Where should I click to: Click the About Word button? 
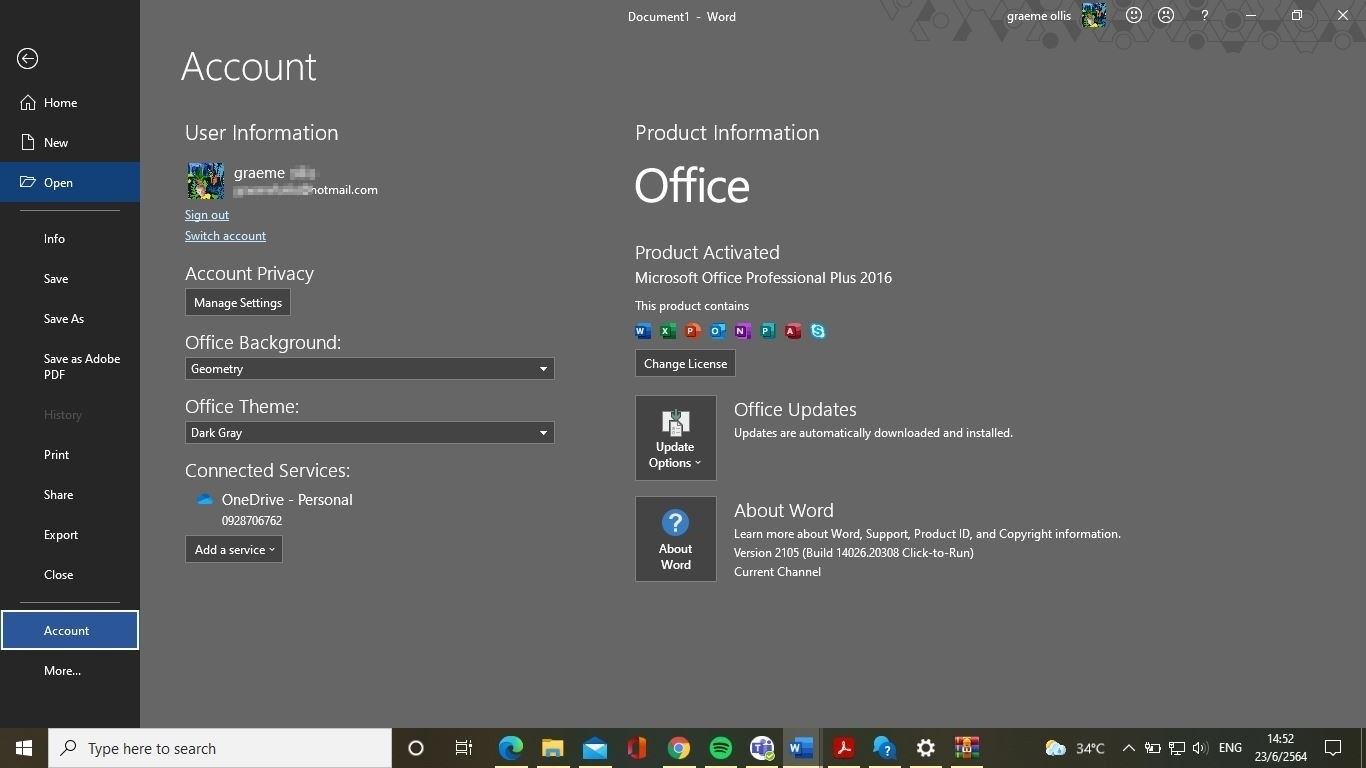[676, 539]
